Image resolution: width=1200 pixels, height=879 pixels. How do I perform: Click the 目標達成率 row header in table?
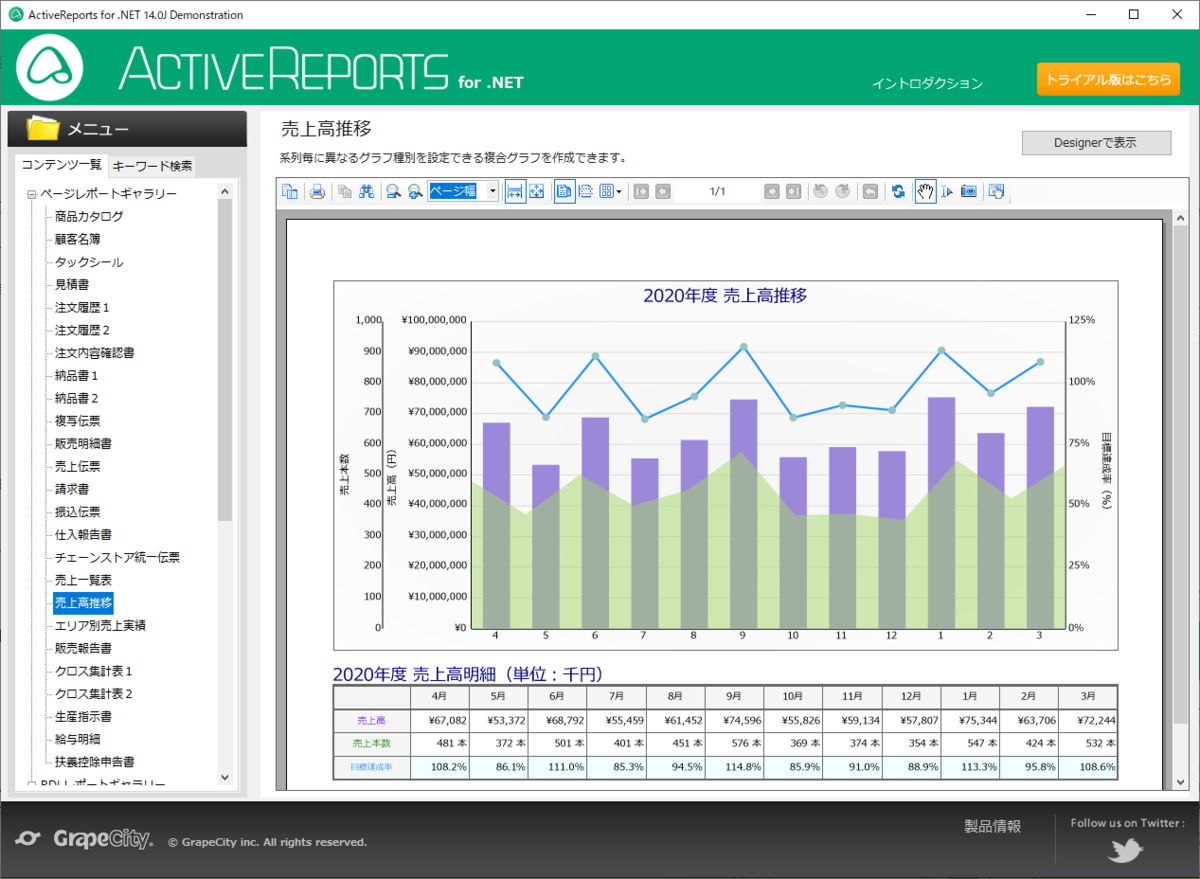pyautogui.click(x=371, y=767)
